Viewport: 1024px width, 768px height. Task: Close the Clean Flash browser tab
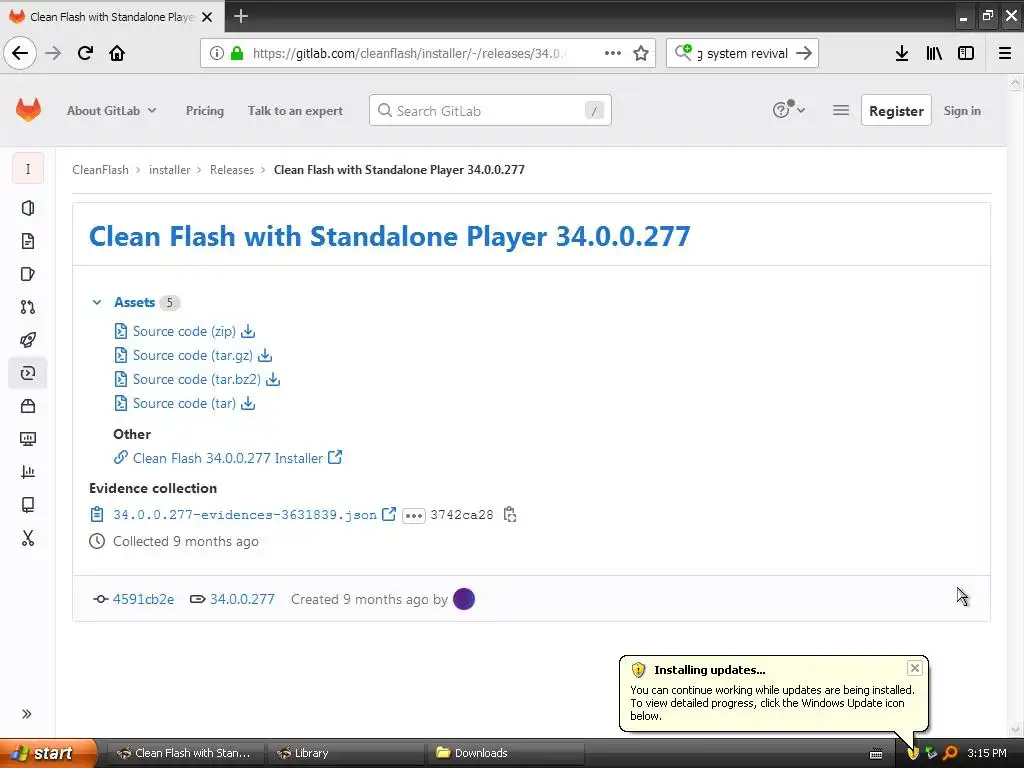[207, 17]
